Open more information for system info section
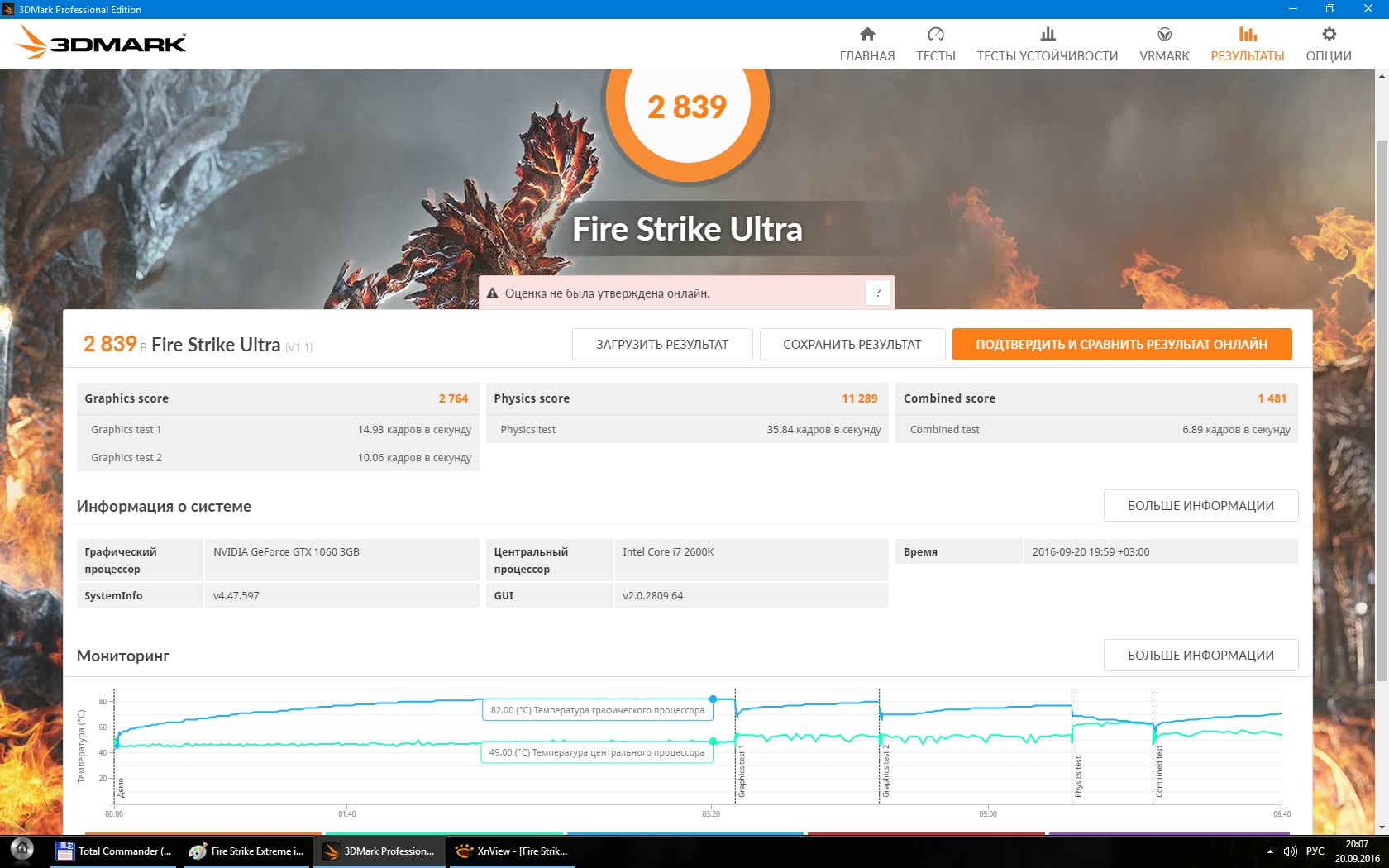The height and width of the screenshot is (868, 1389). pyautogui.click(x=1200, y=506)
